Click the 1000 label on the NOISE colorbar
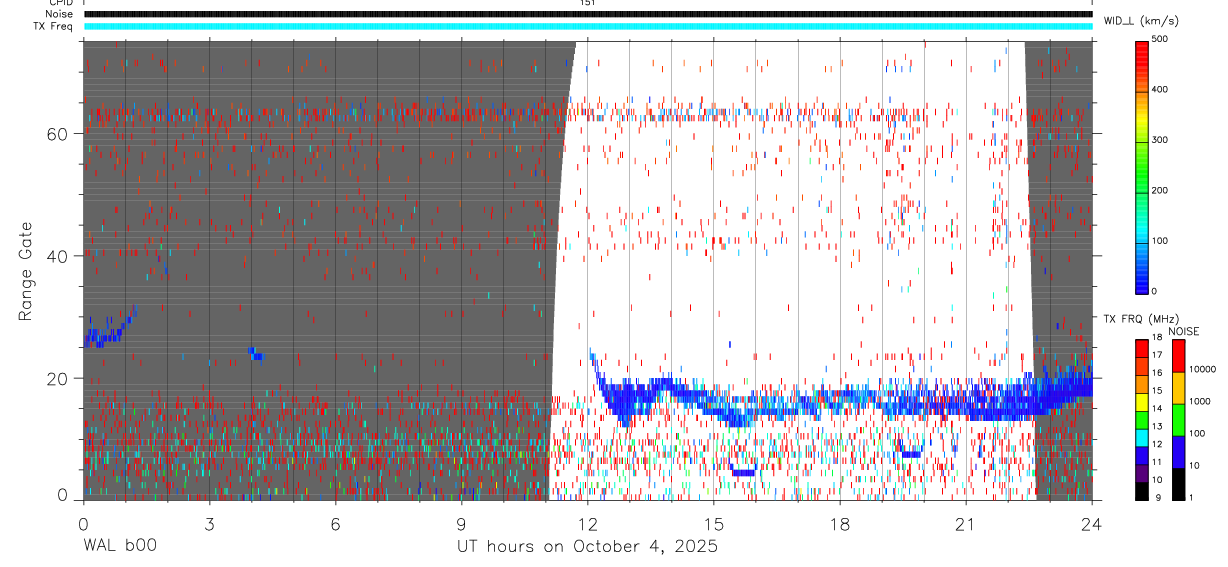Image resolution: width=1228 pixels, height=567 pixels. [1201, 401]
